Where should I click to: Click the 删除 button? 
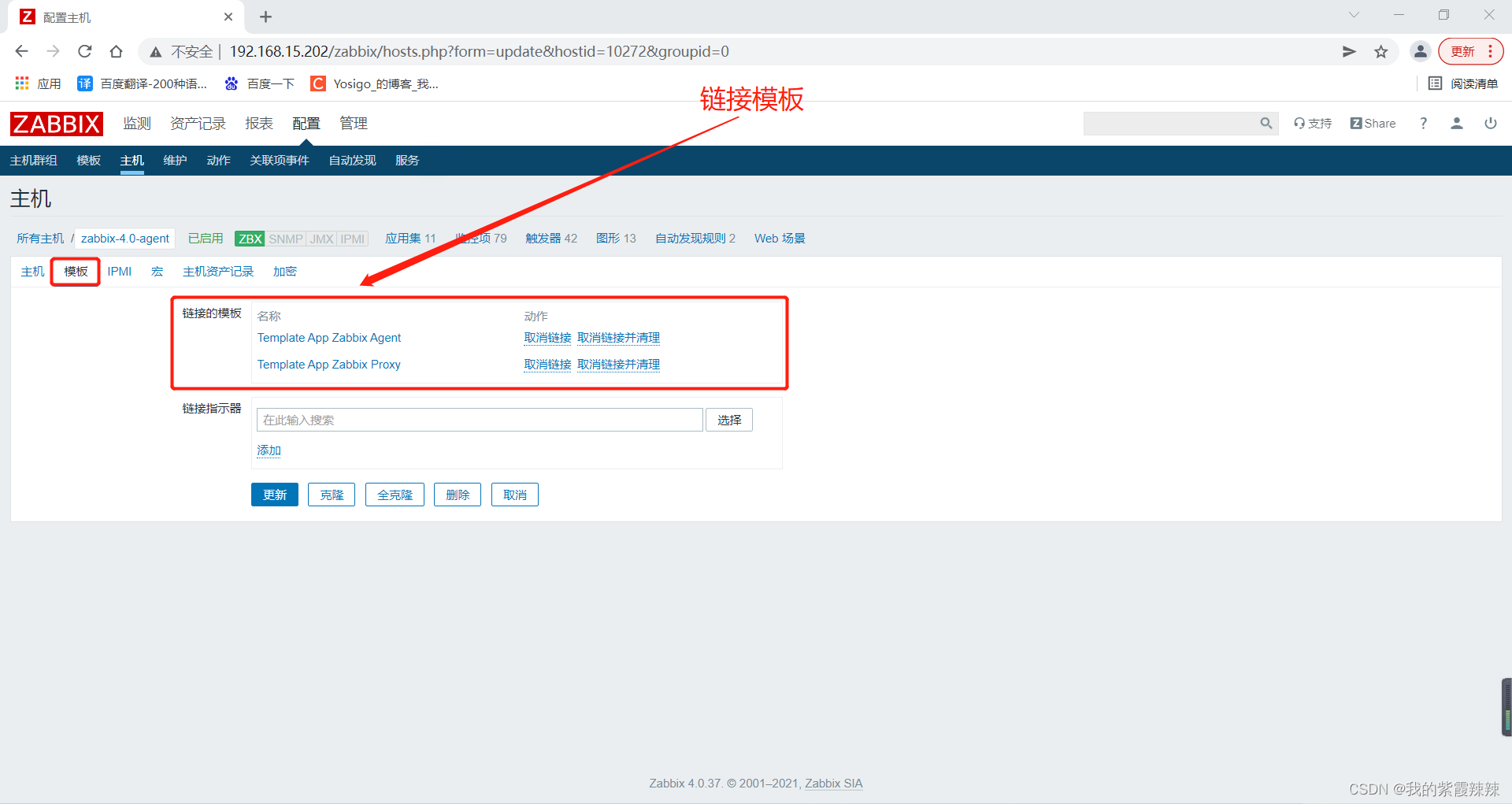pyautogui.click(x=458, y=495)
